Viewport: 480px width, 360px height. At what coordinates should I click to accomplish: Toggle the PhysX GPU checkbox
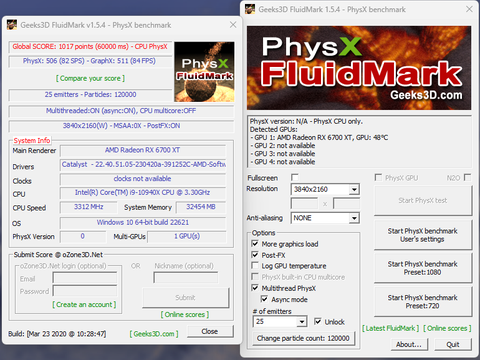tap(378, 177)
